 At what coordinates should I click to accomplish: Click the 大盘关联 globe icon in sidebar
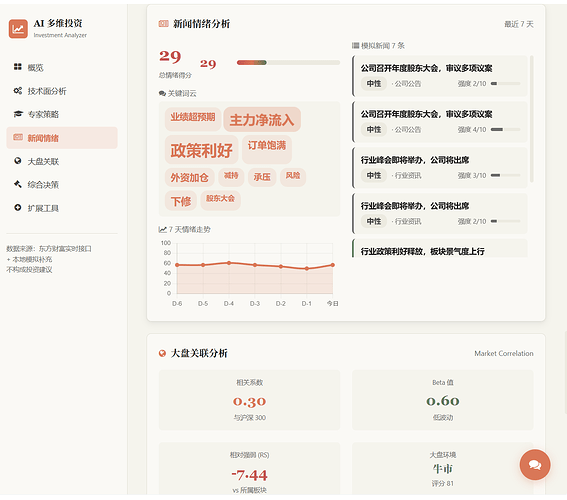[x=18, y=161]
